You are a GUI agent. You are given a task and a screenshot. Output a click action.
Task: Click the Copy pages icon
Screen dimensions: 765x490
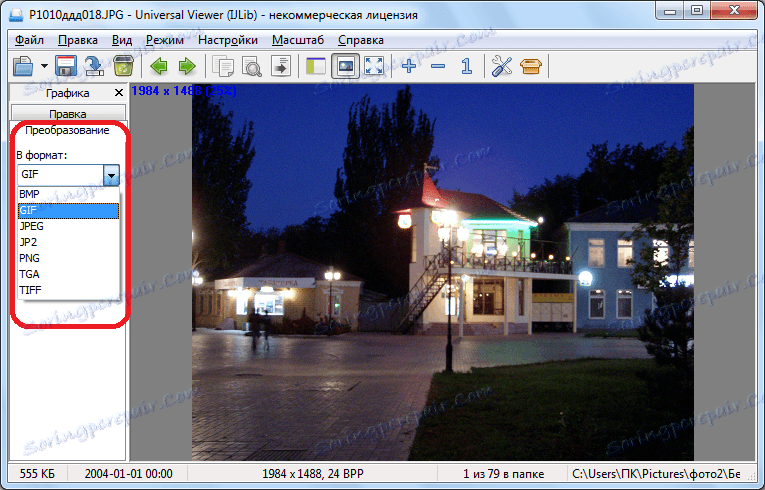click(x=223, y=66)
